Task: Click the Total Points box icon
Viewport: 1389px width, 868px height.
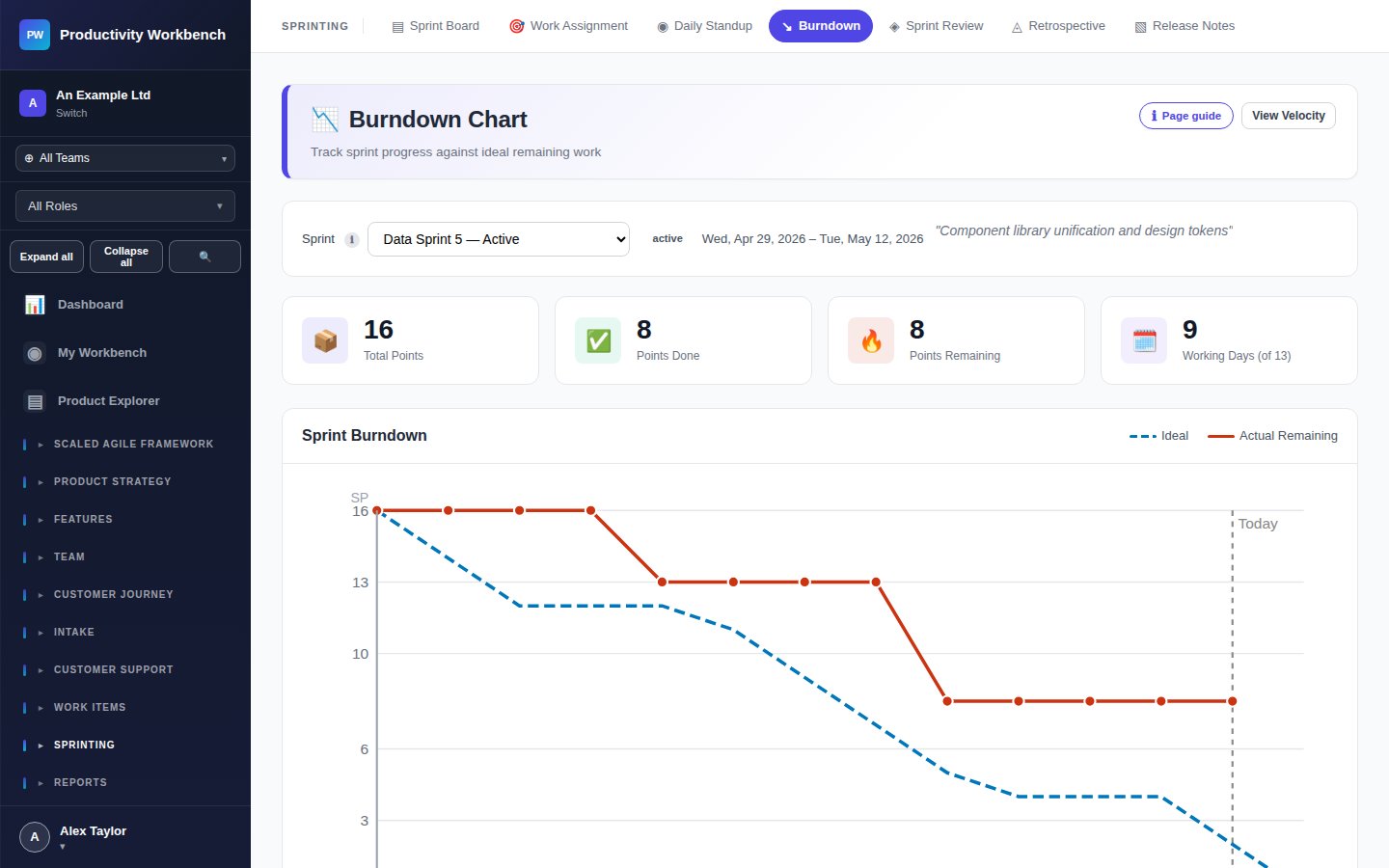Action: (325, 340)
